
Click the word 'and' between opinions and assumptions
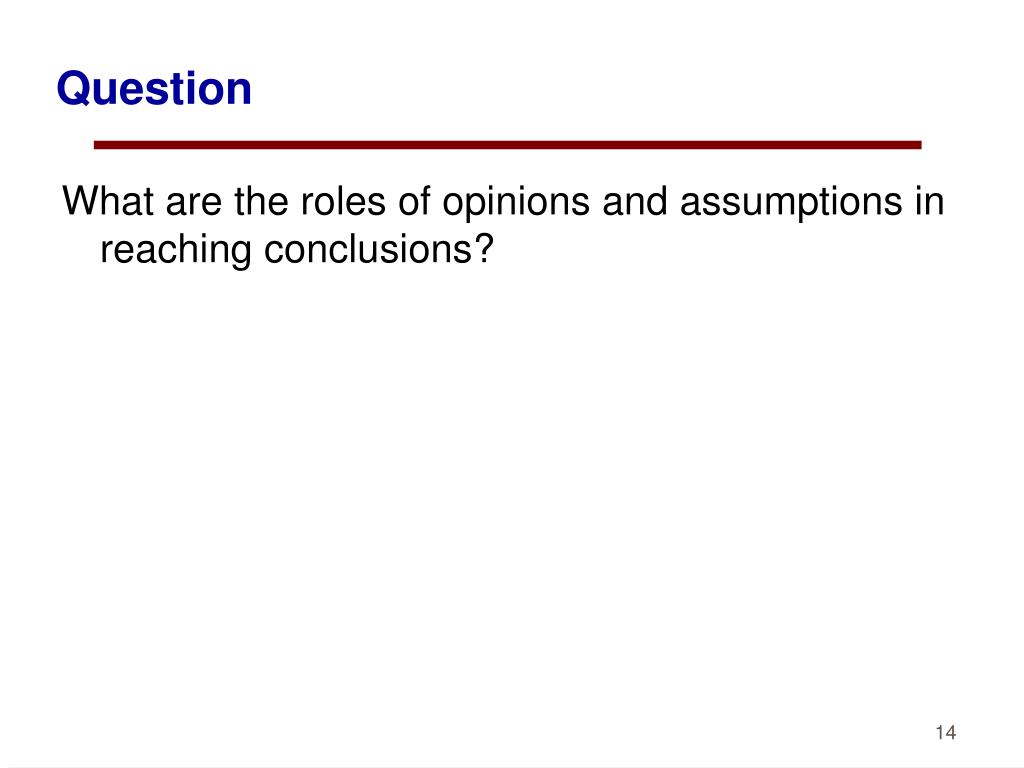(635, 201)
